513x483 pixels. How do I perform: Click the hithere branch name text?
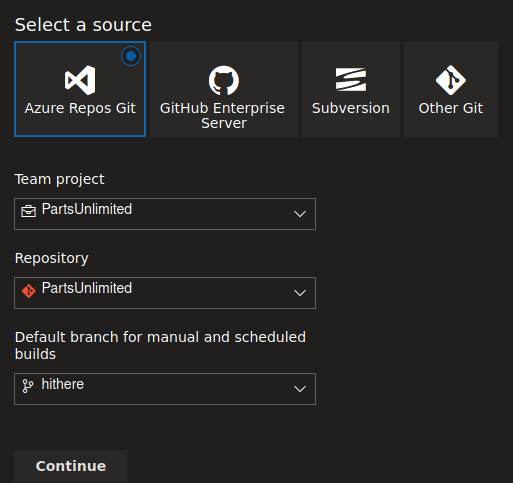pyautogui.click(x=63, y=384)
